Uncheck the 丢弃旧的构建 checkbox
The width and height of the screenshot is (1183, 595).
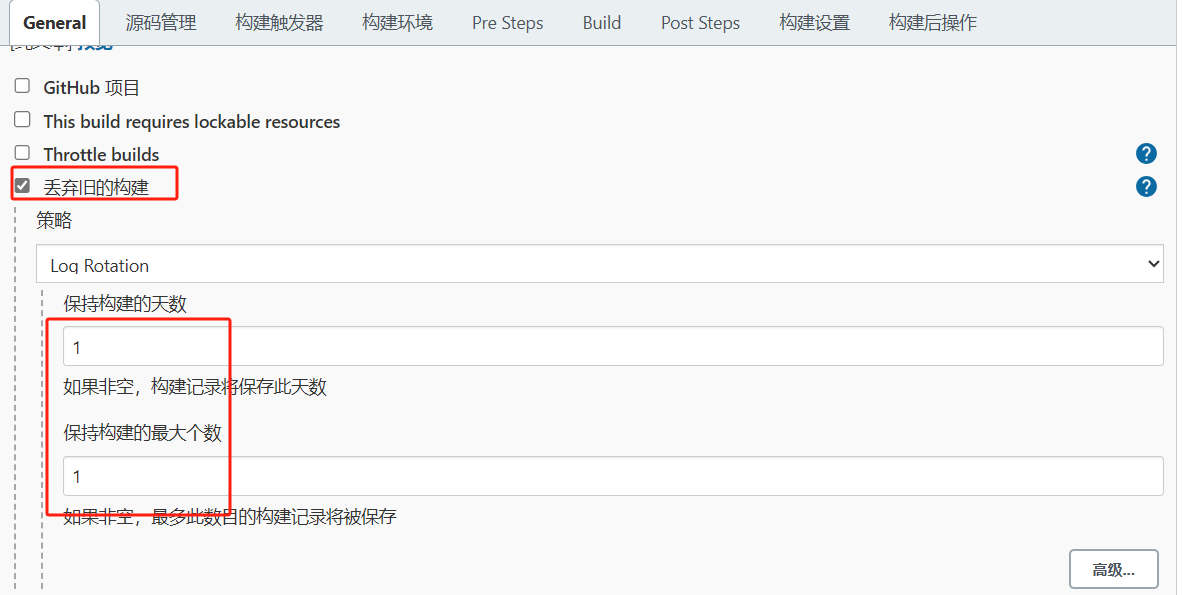[x=22, y=185]
